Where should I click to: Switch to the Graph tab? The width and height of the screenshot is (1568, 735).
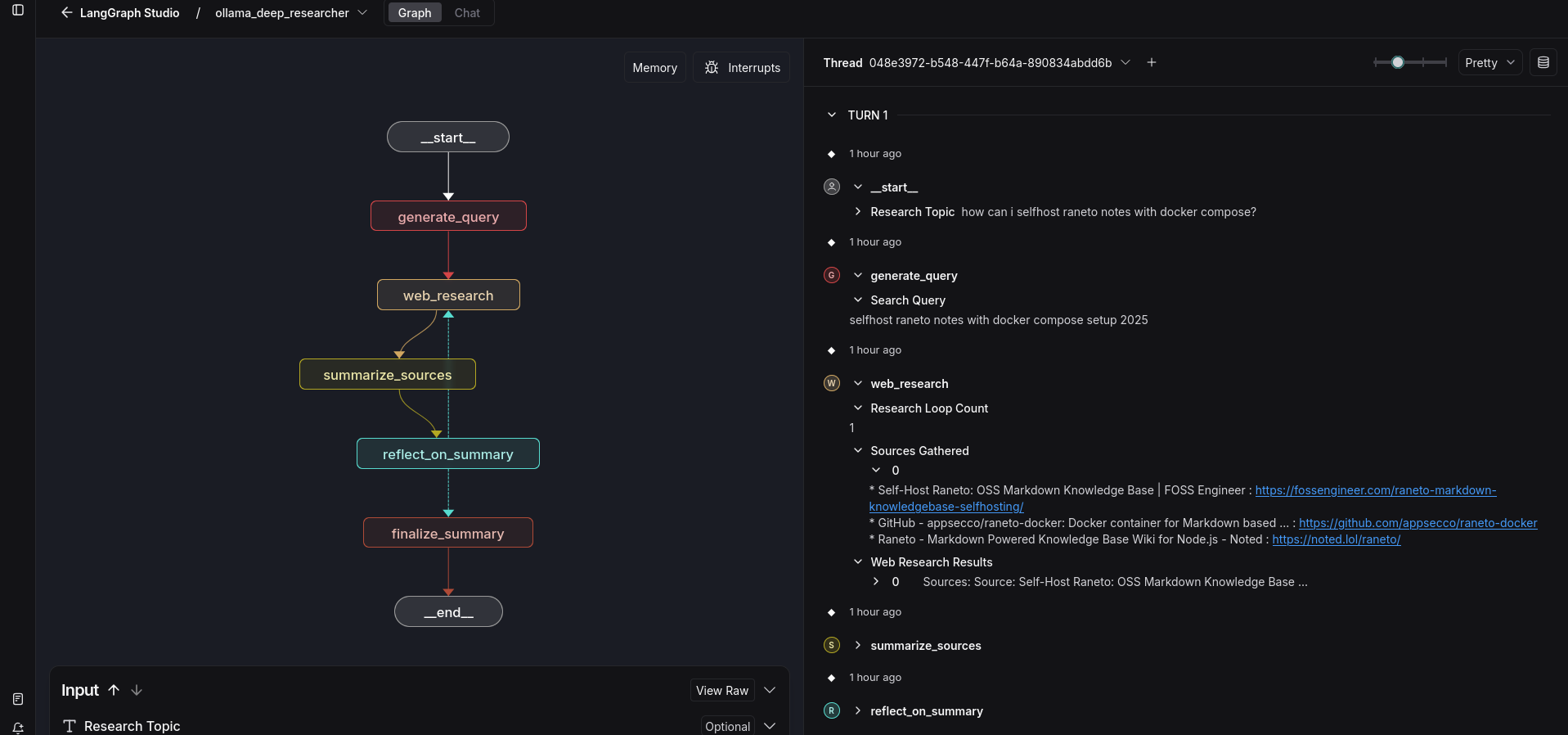coord(415,13)
